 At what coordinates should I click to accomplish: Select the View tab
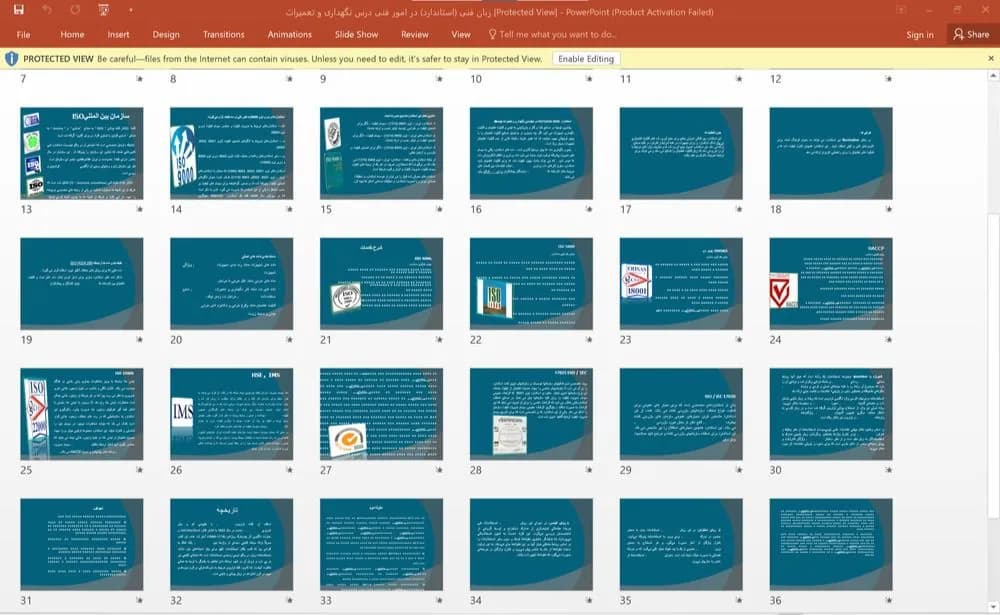coord(460,34)
